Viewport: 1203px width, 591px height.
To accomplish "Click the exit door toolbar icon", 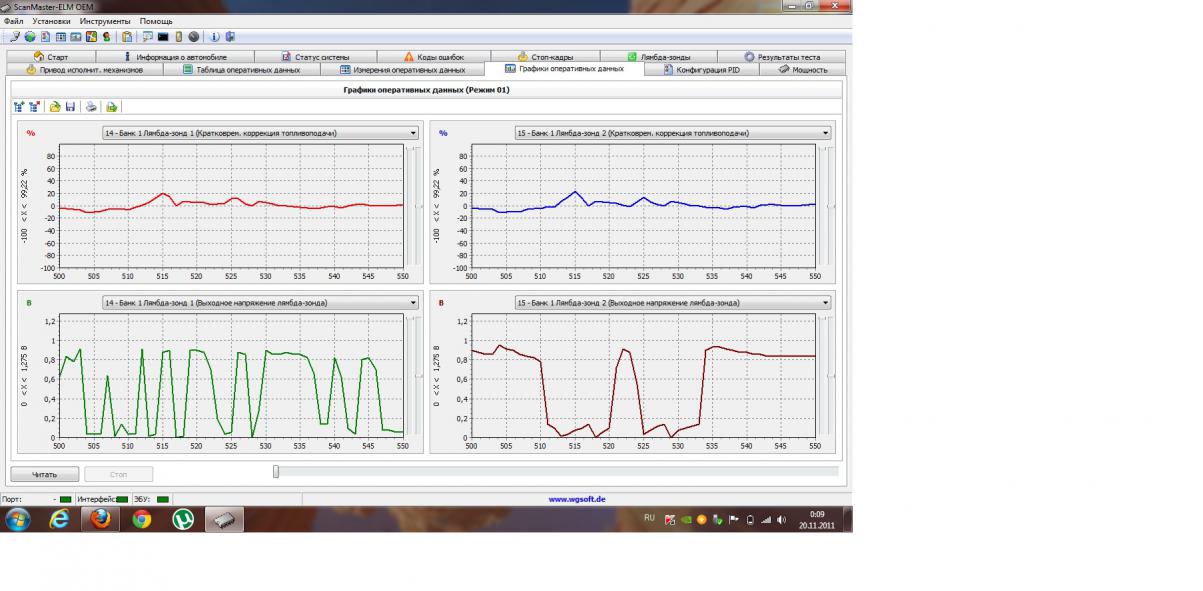I will point(230,37).
